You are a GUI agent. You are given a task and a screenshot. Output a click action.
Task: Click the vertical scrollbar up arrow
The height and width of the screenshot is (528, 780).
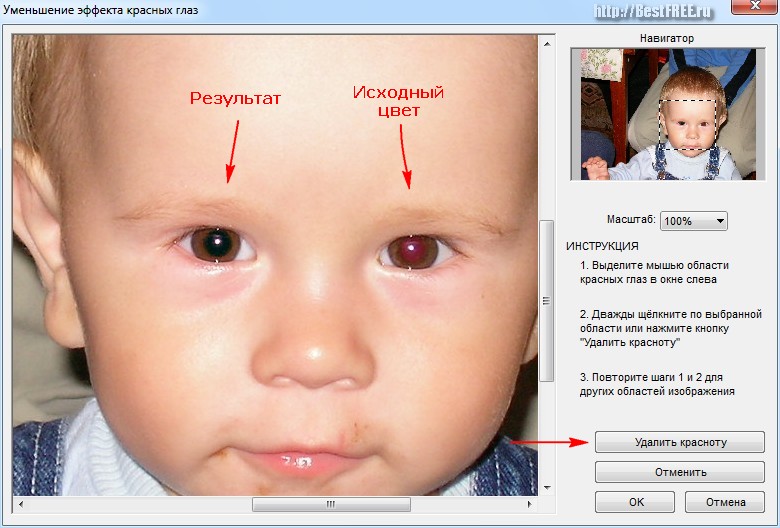coord(547,44)
